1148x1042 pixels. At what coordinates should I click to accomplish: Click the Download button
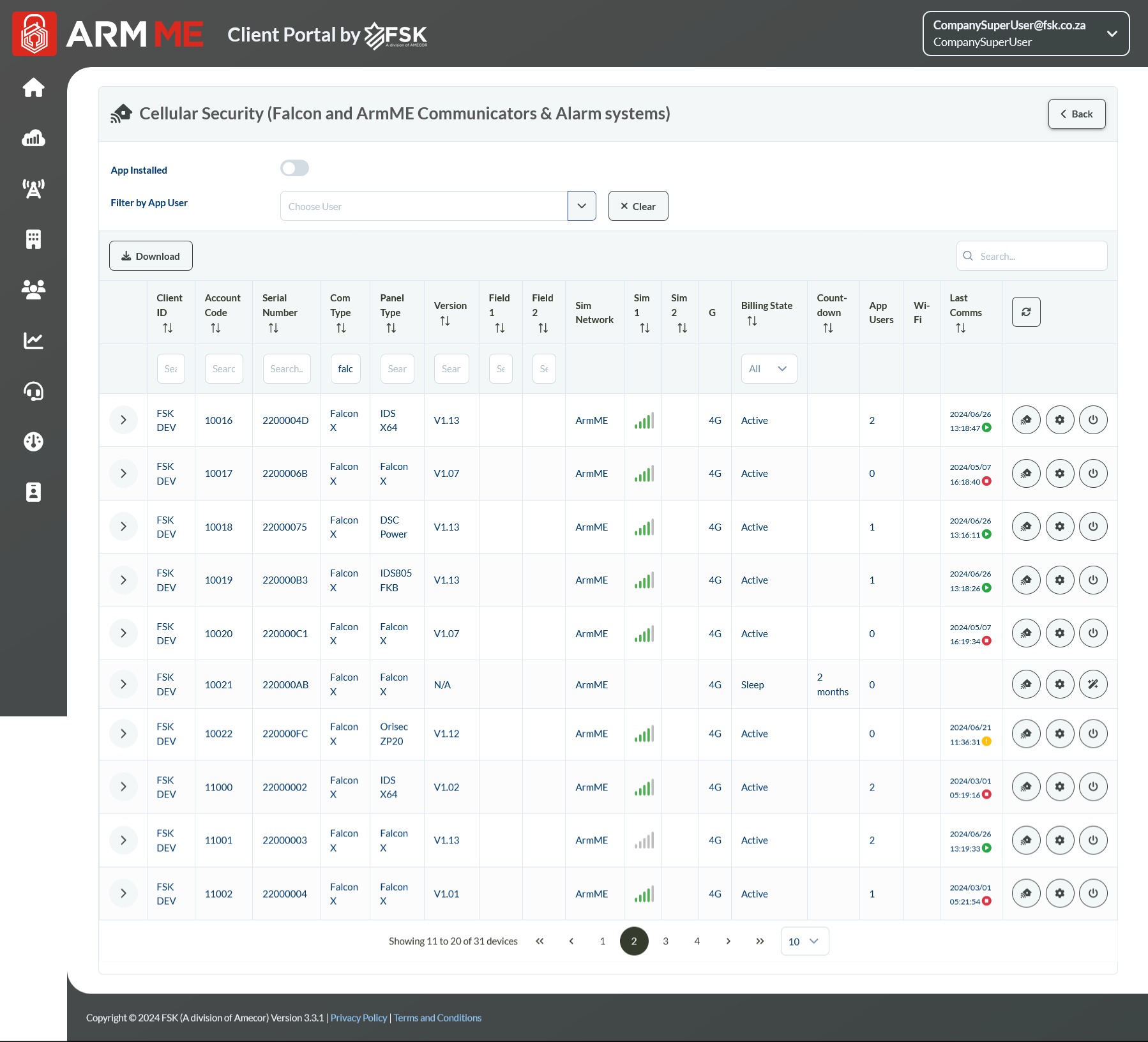[x=151, y=256]
